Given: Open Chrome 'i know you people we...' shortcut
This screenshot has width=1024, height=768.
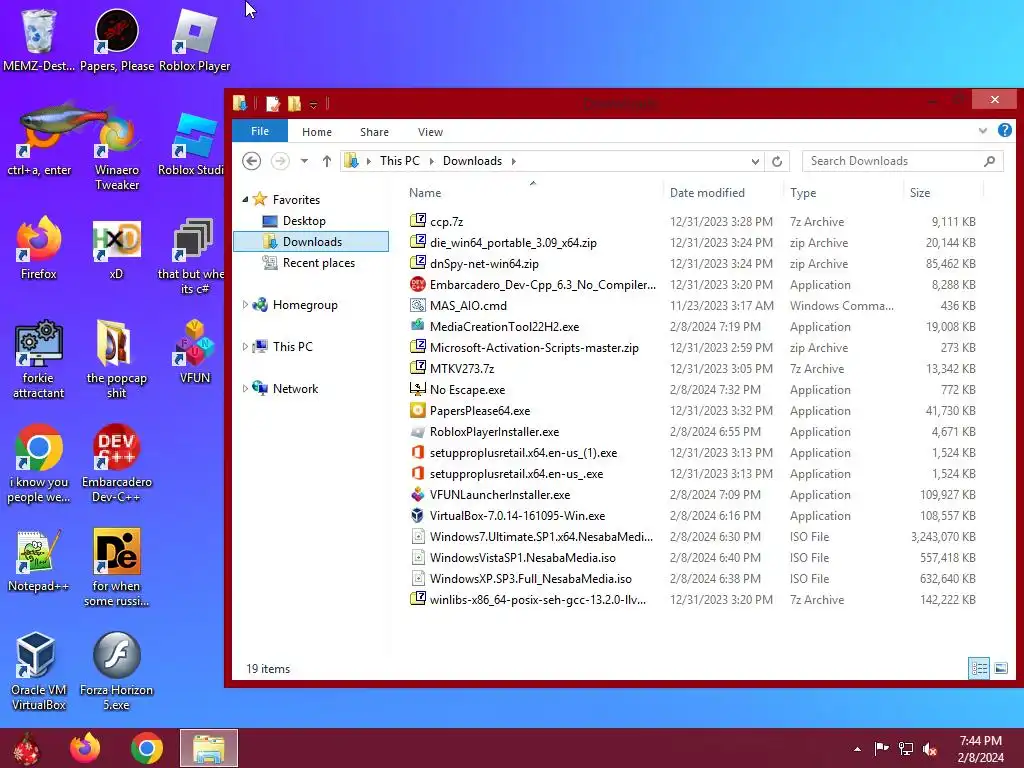Looking at the screenshot, I should (39, 464).
